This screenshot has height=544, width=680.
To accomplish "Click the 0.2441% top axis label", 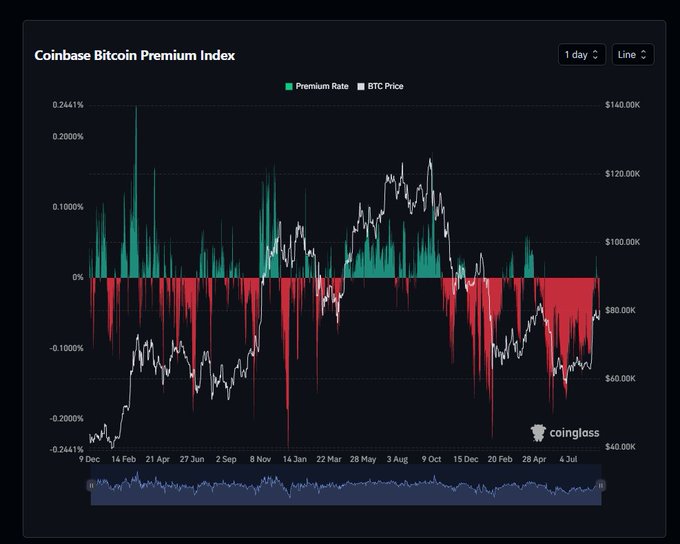I will pos(68,105).
